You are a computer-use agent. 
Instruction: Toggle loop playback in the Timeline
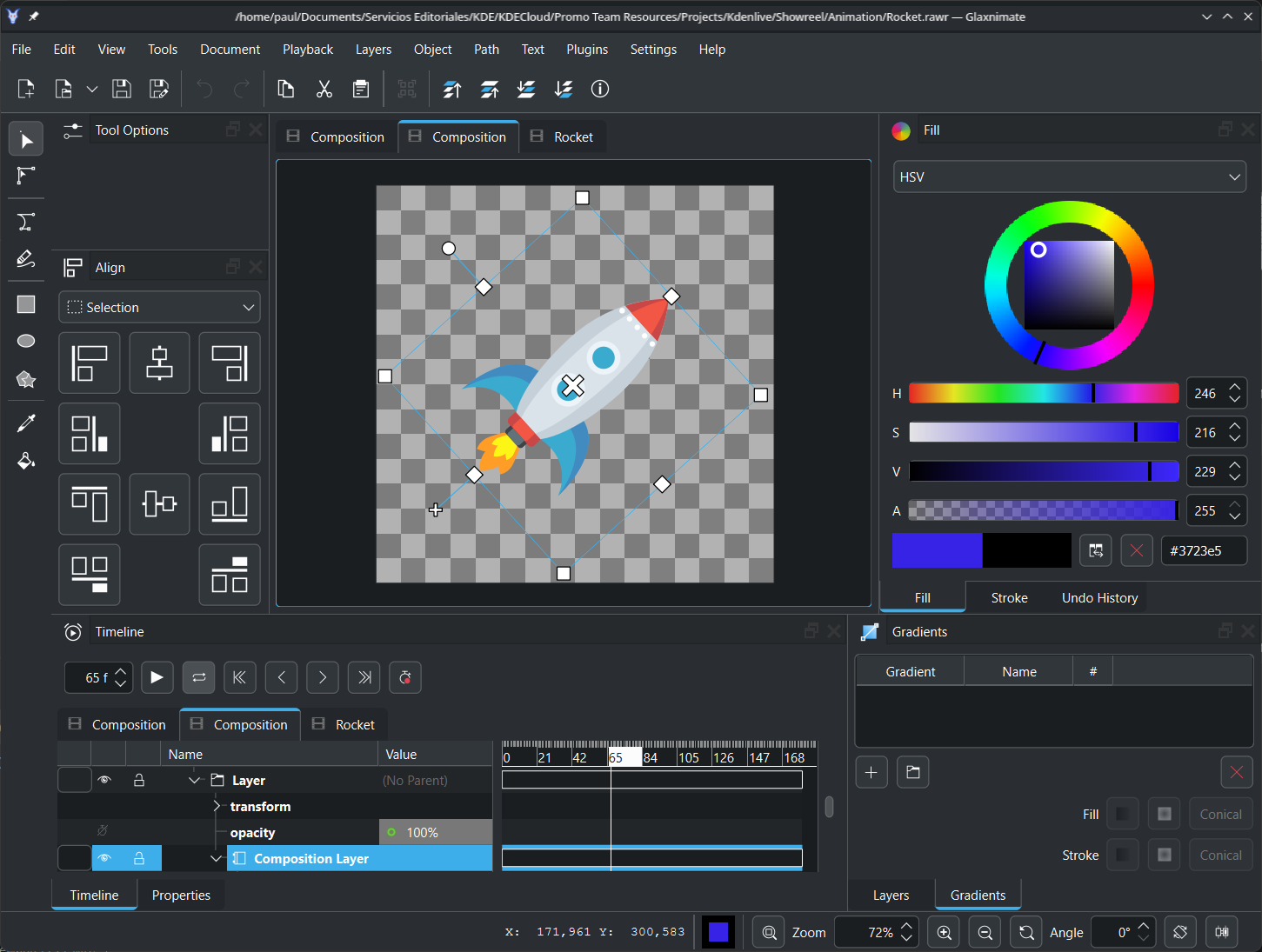(198, 677)
